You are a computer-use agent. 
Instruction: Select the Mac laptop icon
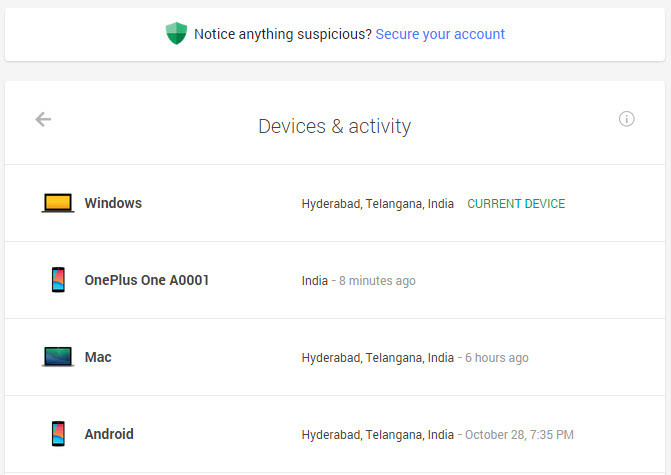pyautogui.click(x=58, y=356)
